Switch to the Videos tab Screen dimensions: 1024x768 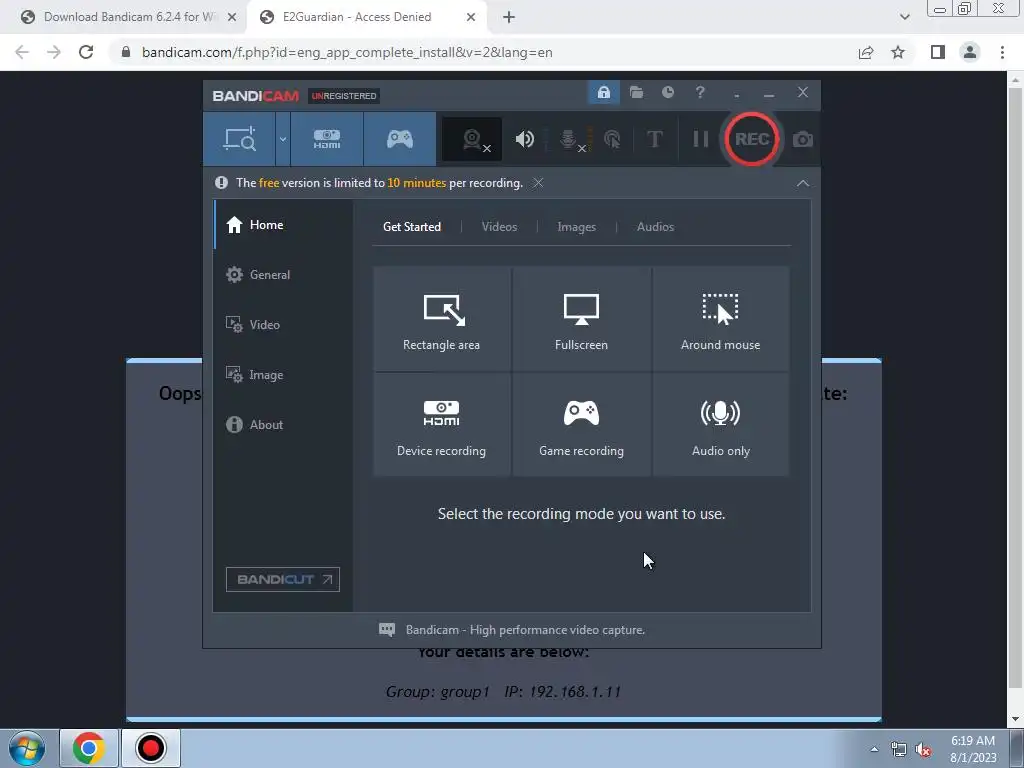(x=500, y=227)
